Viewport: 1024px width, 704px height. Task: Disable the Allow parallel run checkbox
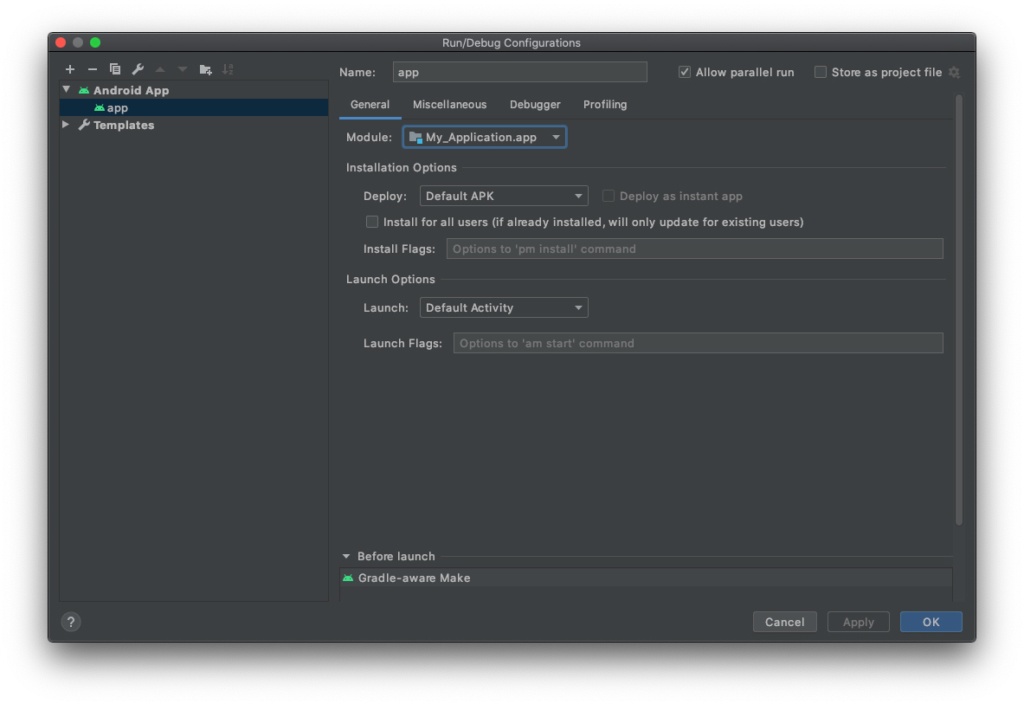[685, 72]
